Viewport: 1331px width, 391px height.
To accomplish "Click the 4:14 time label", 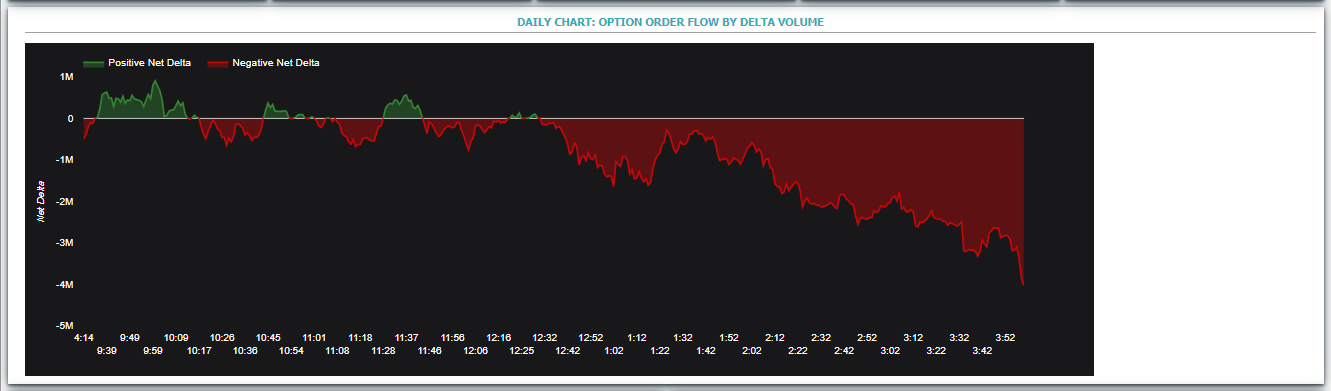I will tap(84, 338).
